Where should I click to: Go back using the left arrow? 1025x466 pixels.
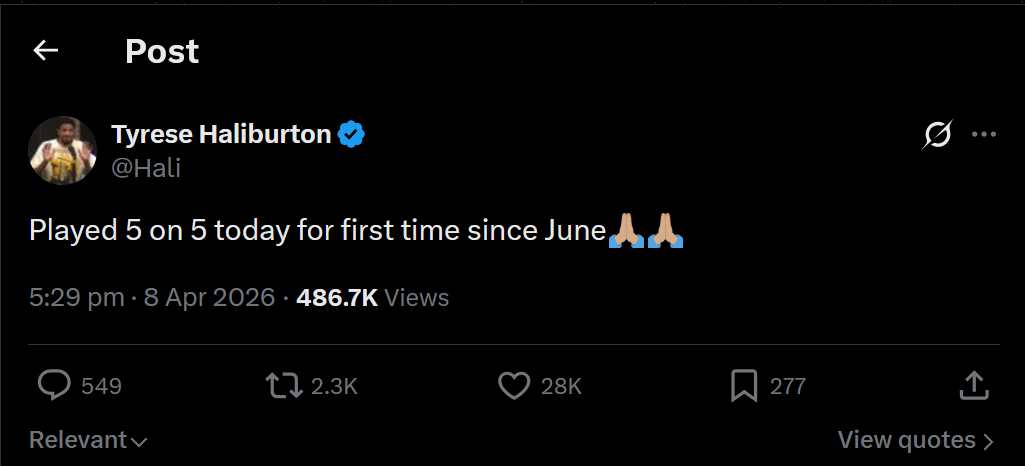46,50
